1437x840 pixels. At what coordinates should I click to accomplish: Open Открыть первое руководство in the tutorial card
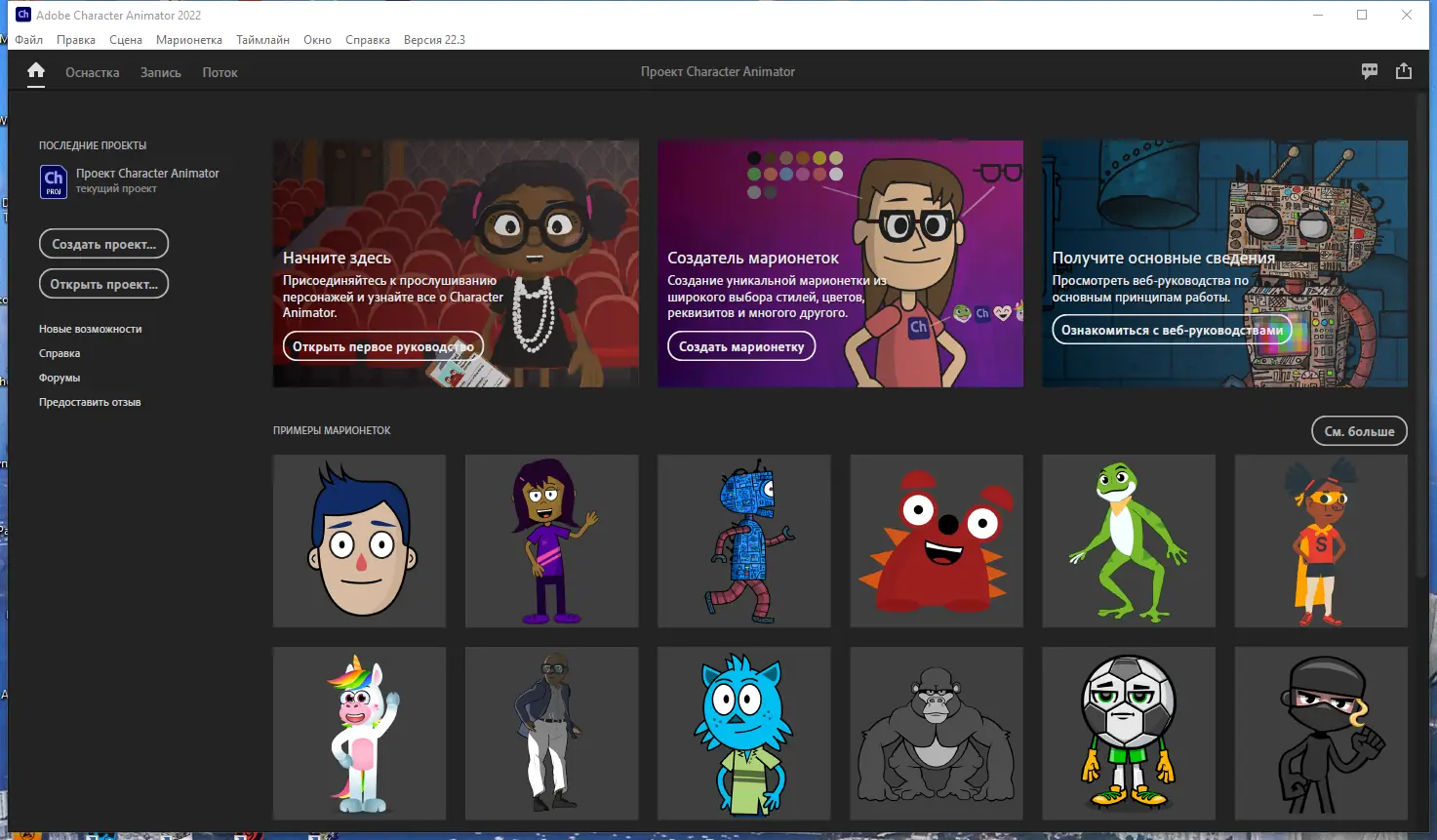pos(382,345)
